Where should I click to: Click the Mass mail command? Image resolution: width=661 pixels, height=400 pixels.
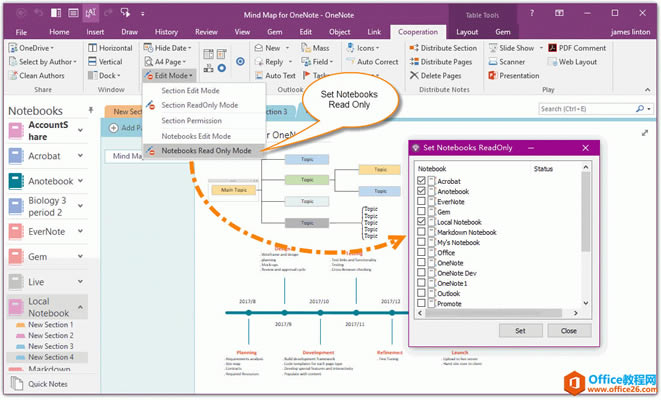(315, 48)
